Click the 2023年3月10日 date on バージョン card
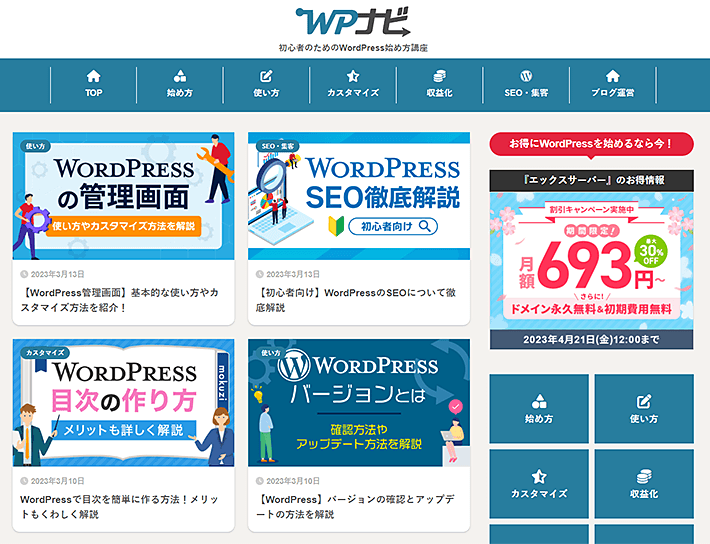The image size is (710, 544). [293, 481]
